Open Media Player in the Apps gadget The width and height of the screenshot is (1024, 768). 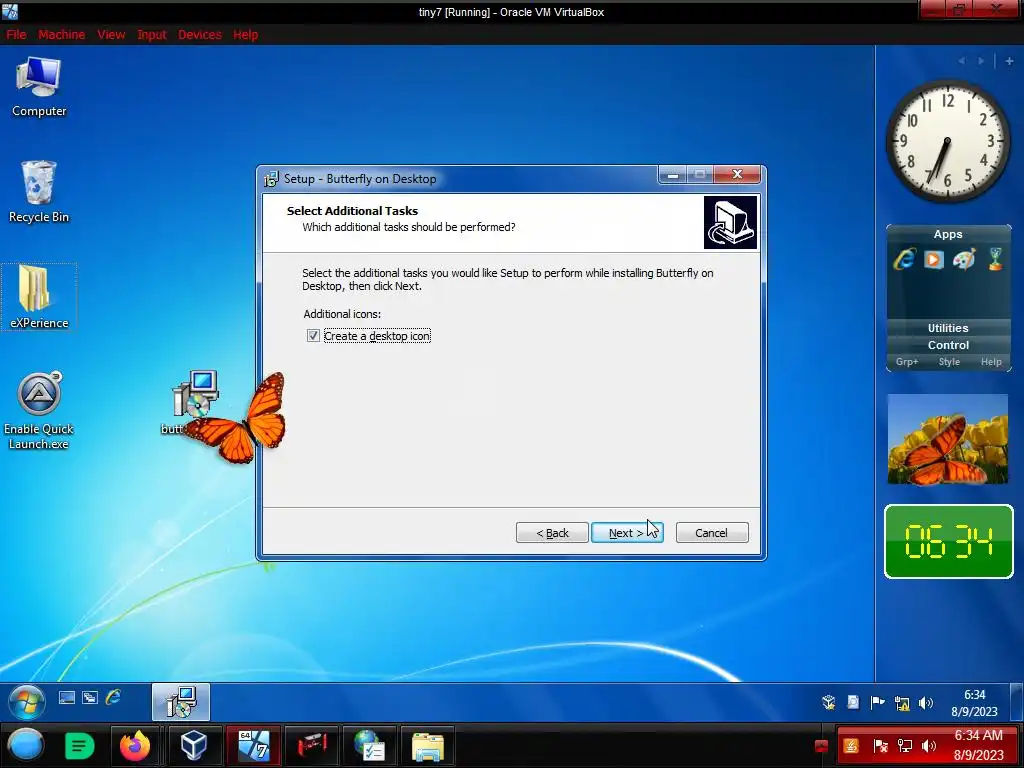[934, 259]
